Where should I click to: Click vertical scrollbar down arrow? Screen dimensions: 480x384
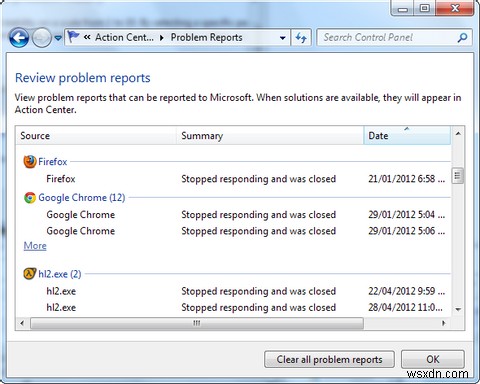pos(458,310)
